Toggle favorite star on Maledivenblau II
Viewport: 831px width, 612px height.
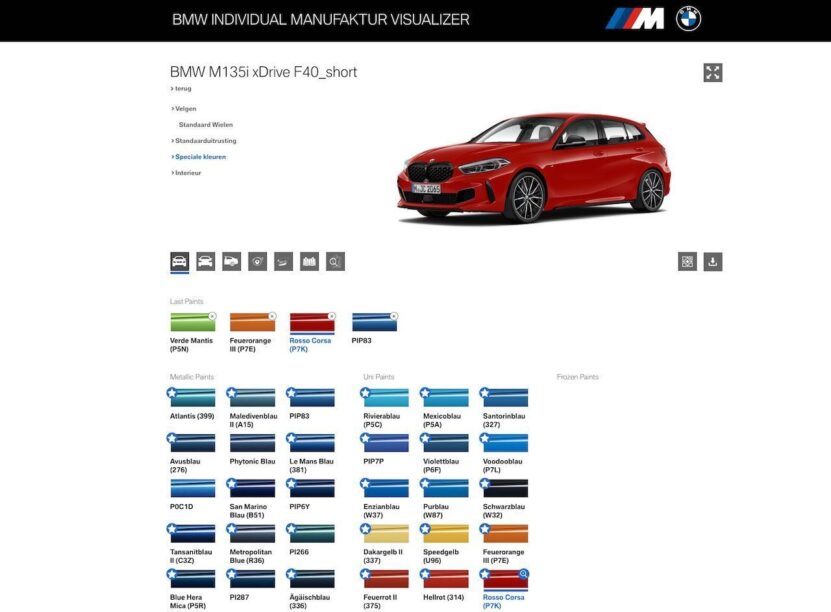point(231,393)
